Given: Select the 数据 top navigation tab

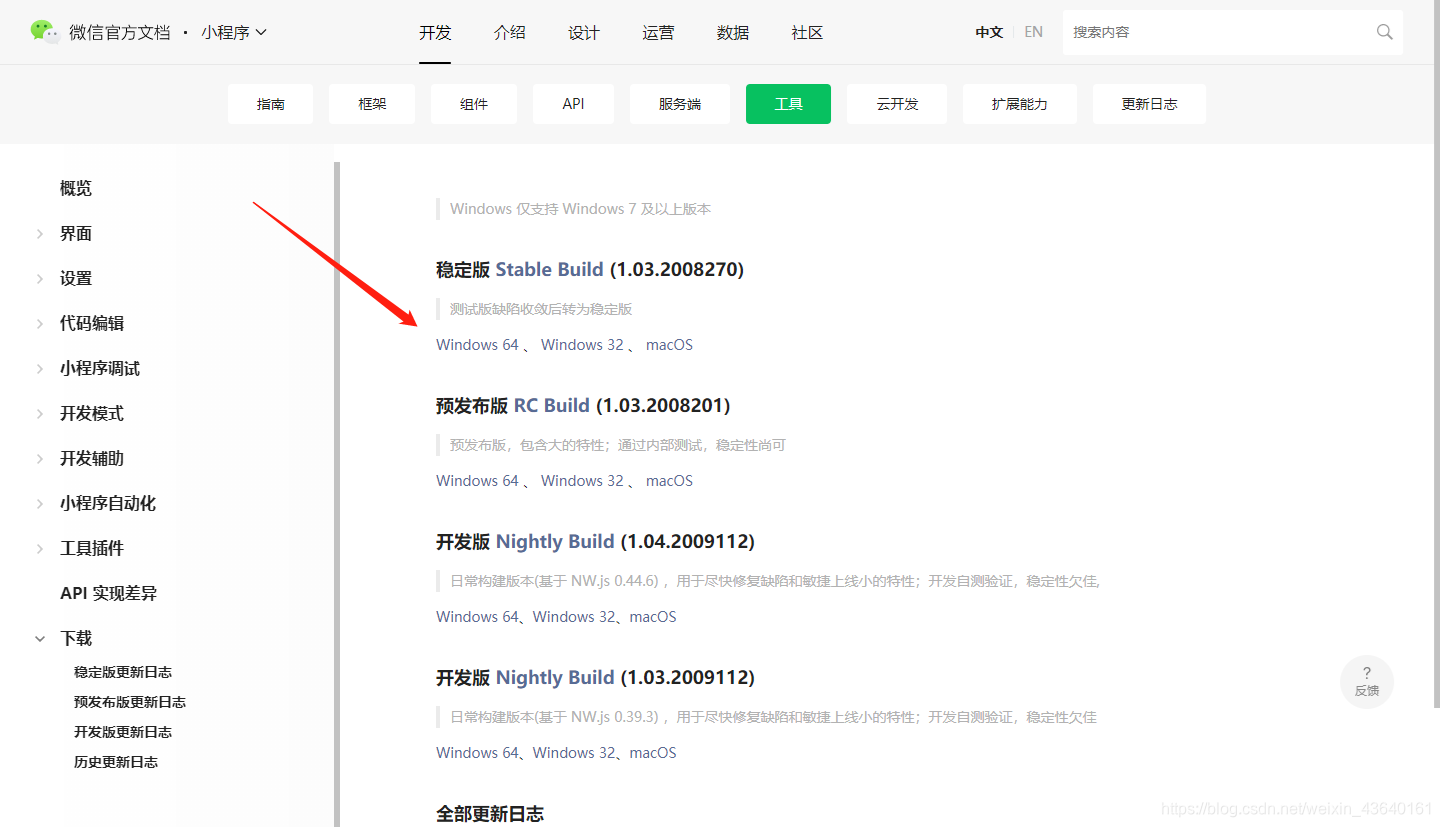Looking at the screenshot, I should (x=733, y=32).
